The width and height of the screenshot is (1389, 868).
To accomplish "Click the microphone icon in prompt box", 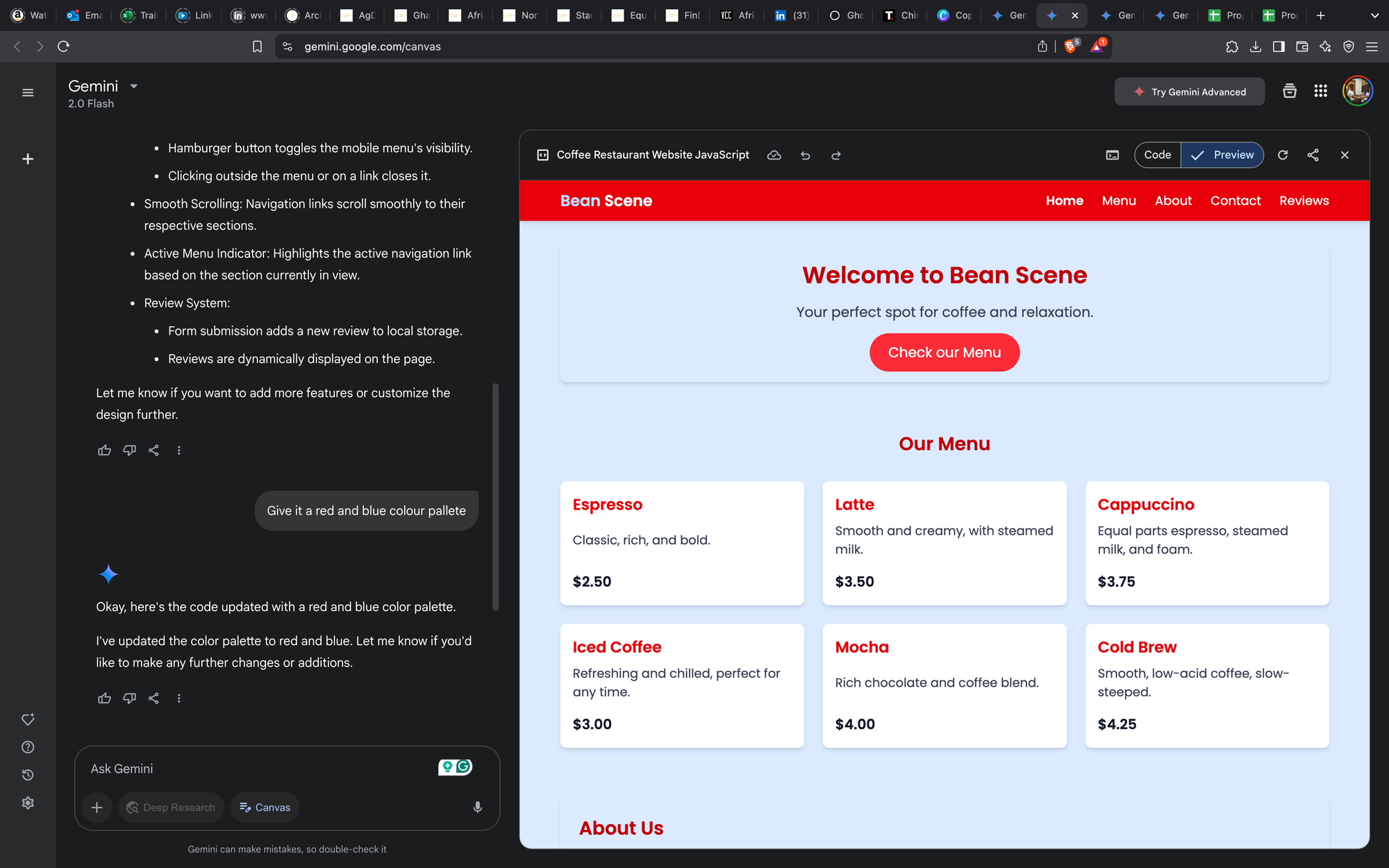I will click(x=477, y=807).
